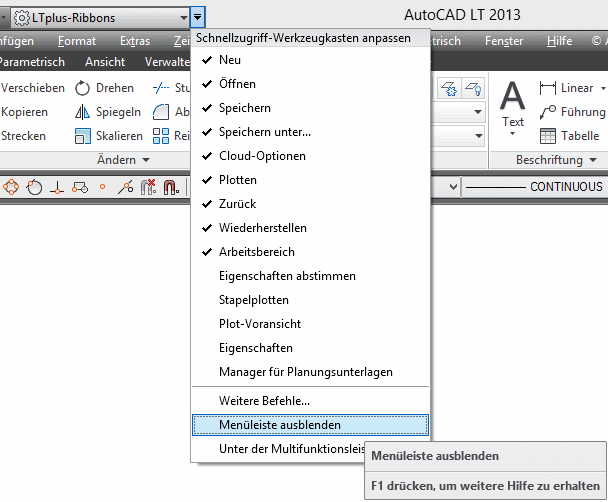The width and height of the screenshot is (608, 502).
Task: Select Menüleiste ausblenden
Action: tap(280, 425)
